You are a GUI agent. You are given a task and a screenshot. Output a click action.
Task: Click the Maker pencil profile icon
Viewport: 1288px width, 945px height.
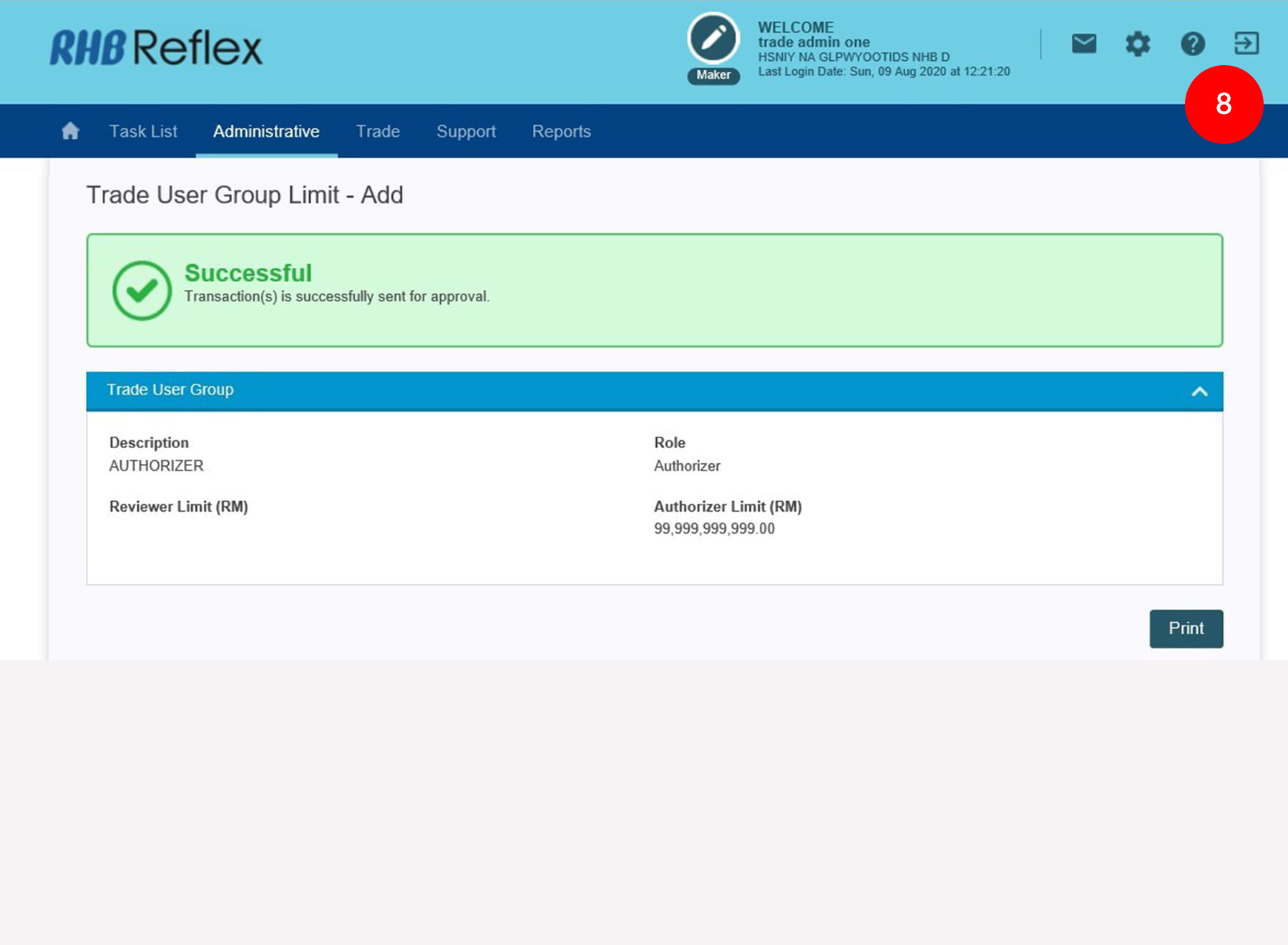coord(713,39)
